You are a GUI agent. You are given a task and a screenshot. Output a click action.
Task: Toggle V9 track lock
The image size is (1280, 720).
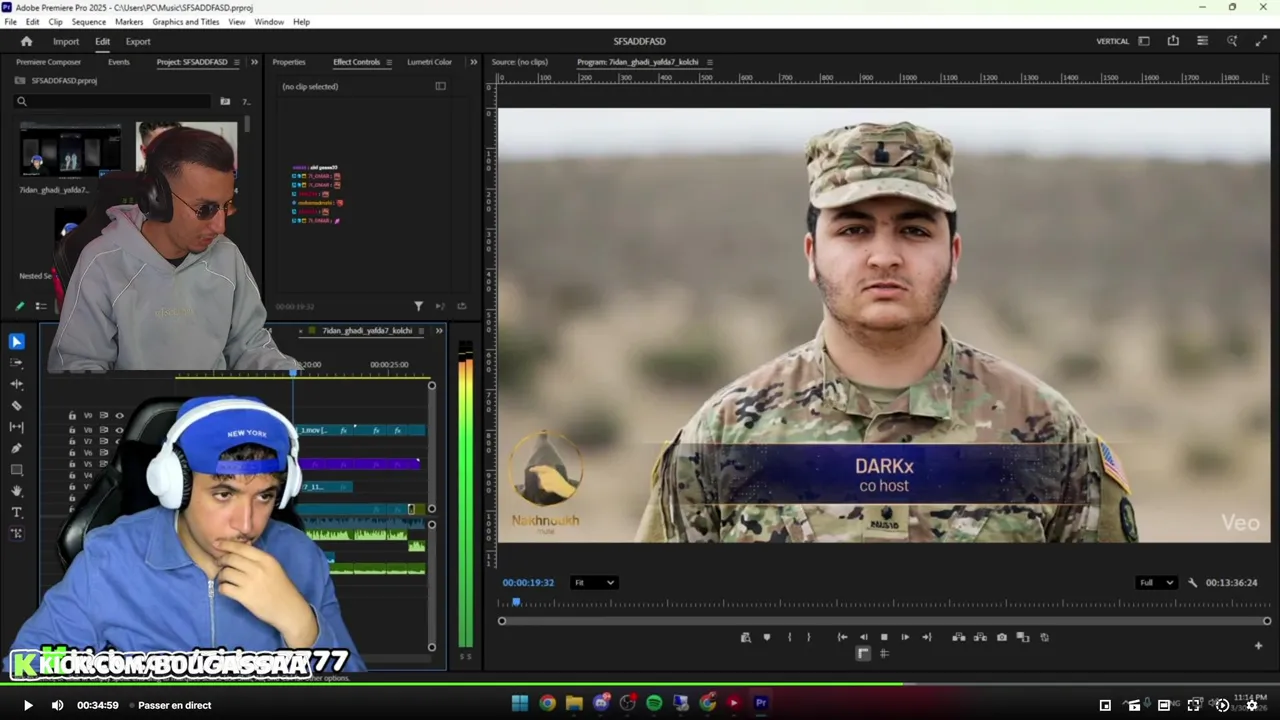coord(72,416)
